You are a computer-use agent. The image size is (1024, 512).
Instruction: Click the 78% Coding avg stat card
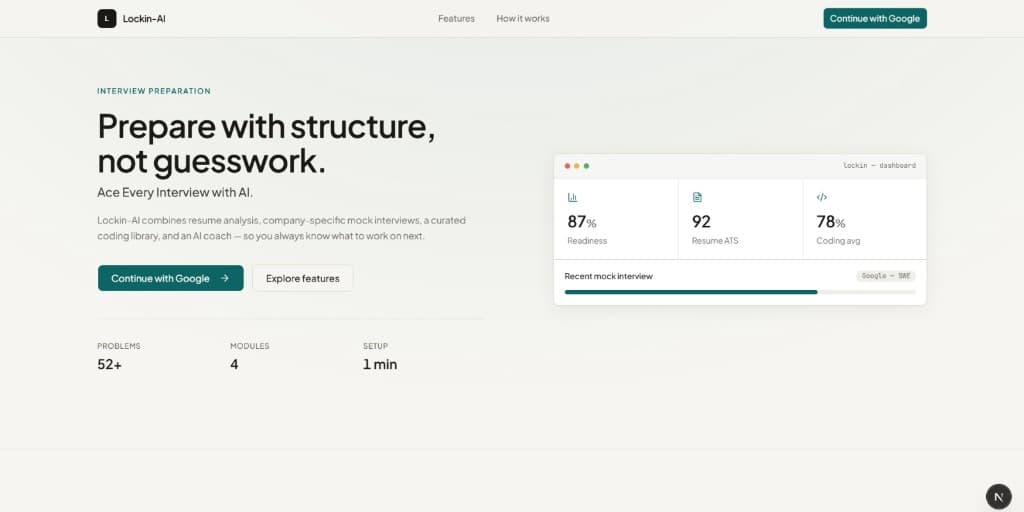pyautogui.click(x=865, y=219)
